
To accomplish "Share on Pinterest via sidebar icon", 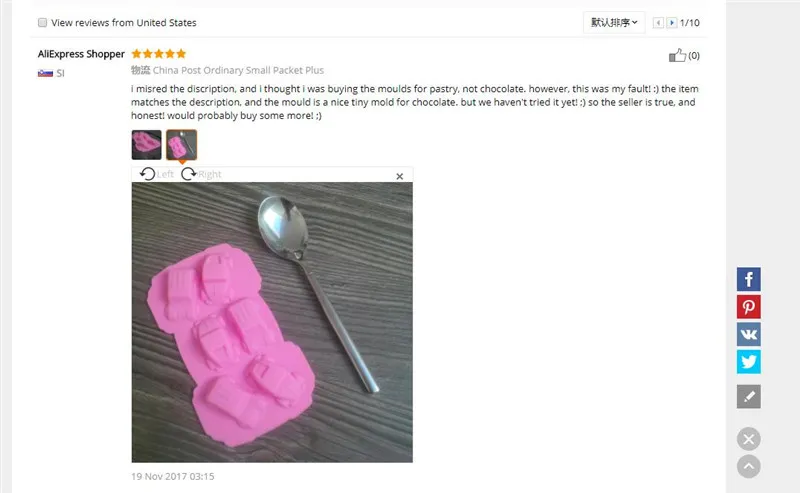I will pyautogui.click(x=748, y=307).
